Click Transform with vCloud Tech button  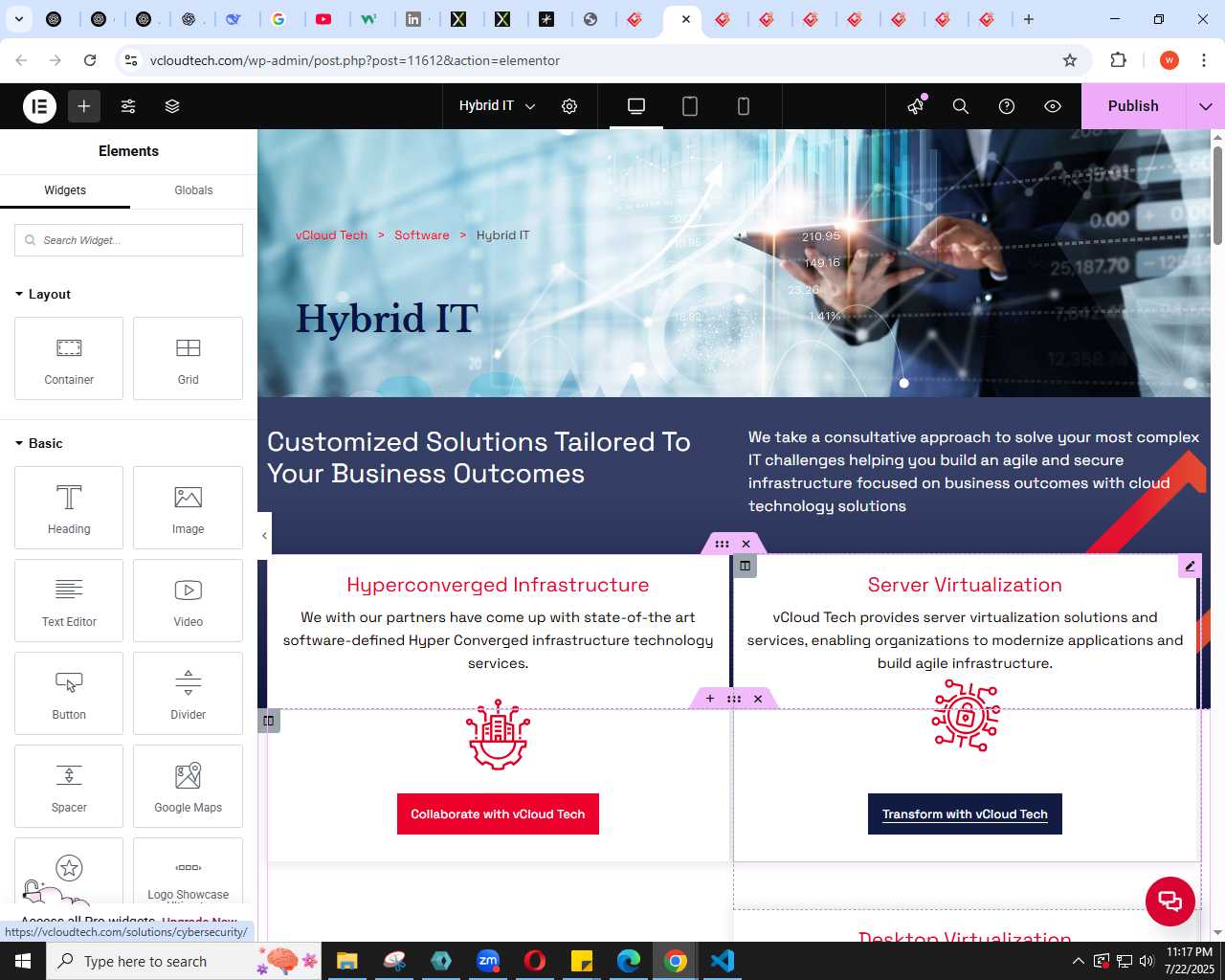coord(965,814)
